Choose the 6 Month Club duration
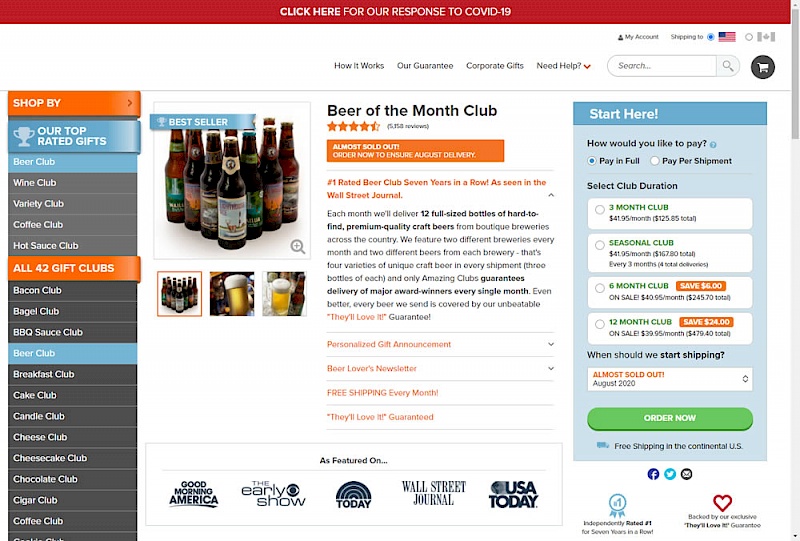This screenshot has width=800, height=541. coord(669,292)
